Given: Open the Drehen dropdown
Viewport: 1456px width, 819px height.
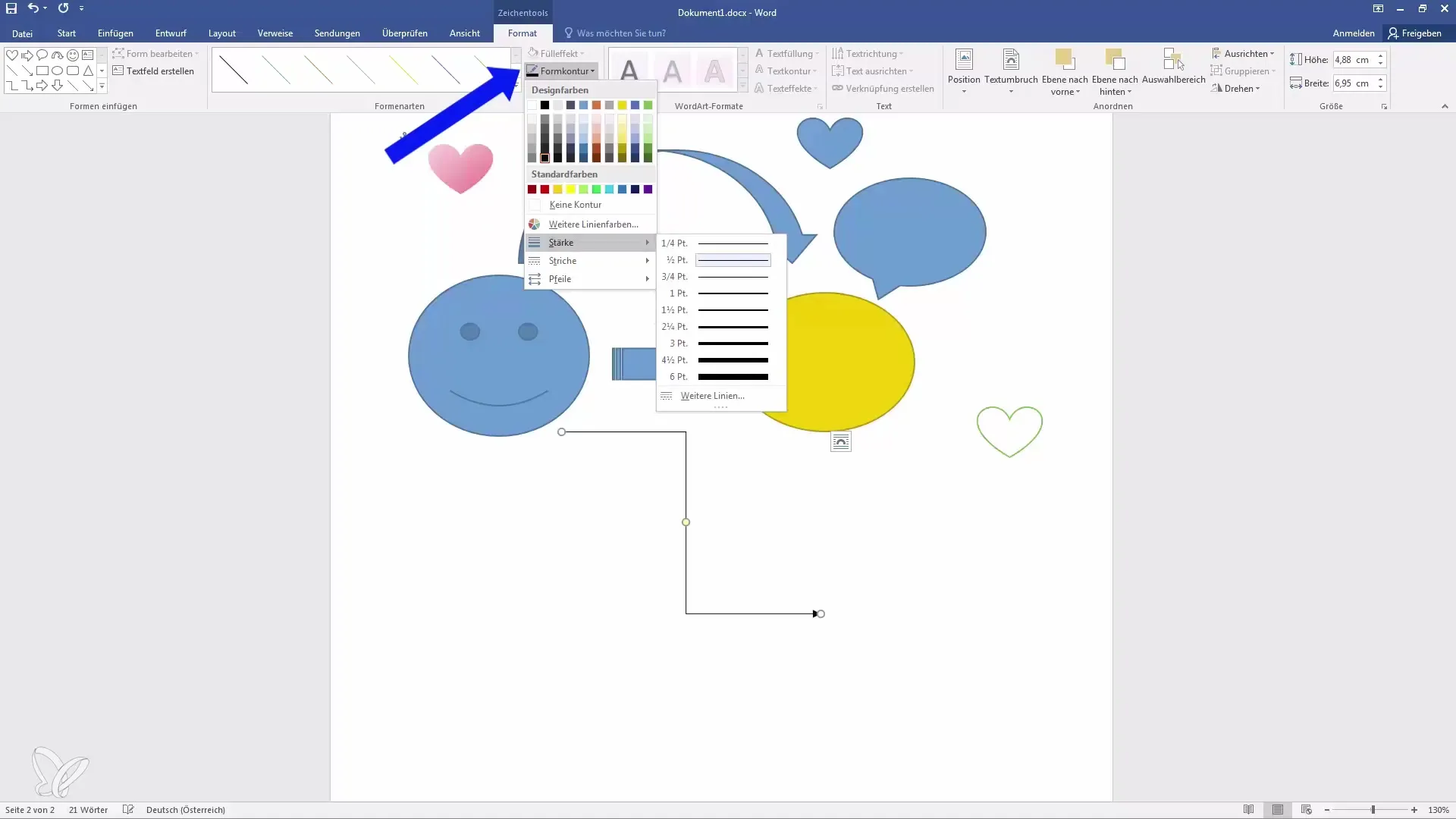Looking at the screenshot, I should (x=1235, y=89).
